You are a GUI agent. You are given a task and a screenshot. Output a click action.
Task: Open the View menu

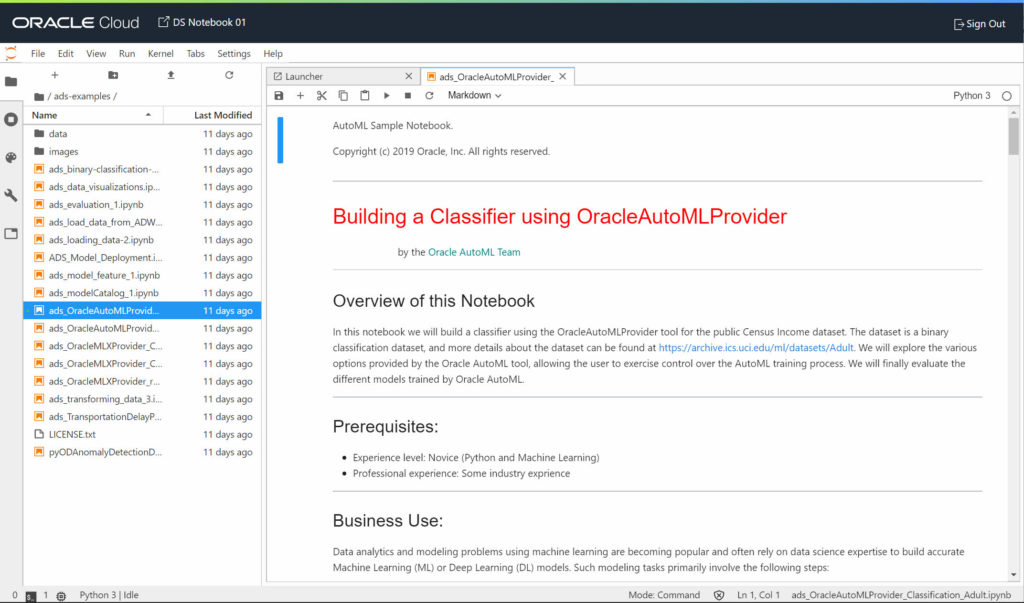(x=96, y=54)
